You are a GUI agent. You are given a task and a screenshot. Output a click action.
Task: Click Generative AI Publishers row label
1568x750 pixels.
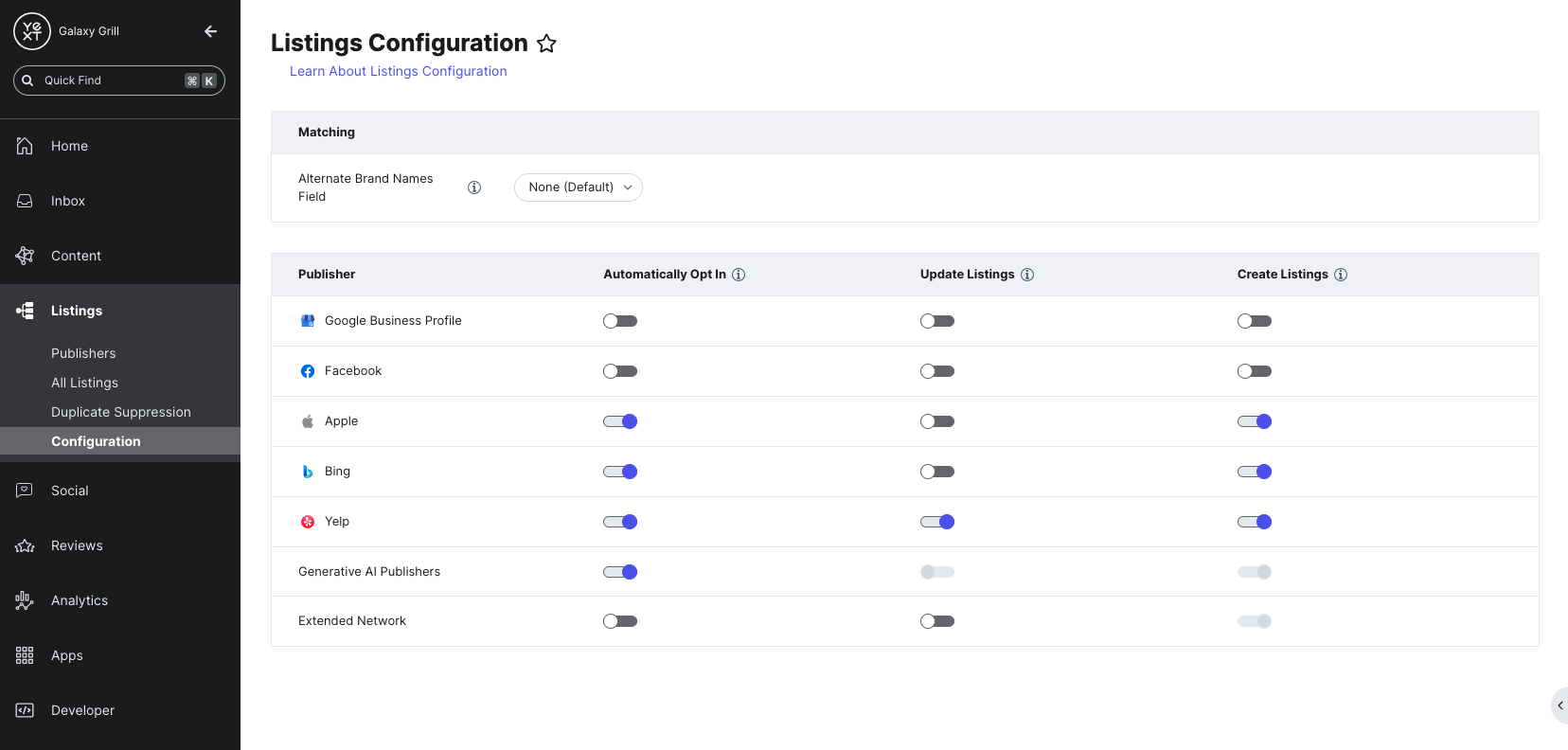pos(369,572)
